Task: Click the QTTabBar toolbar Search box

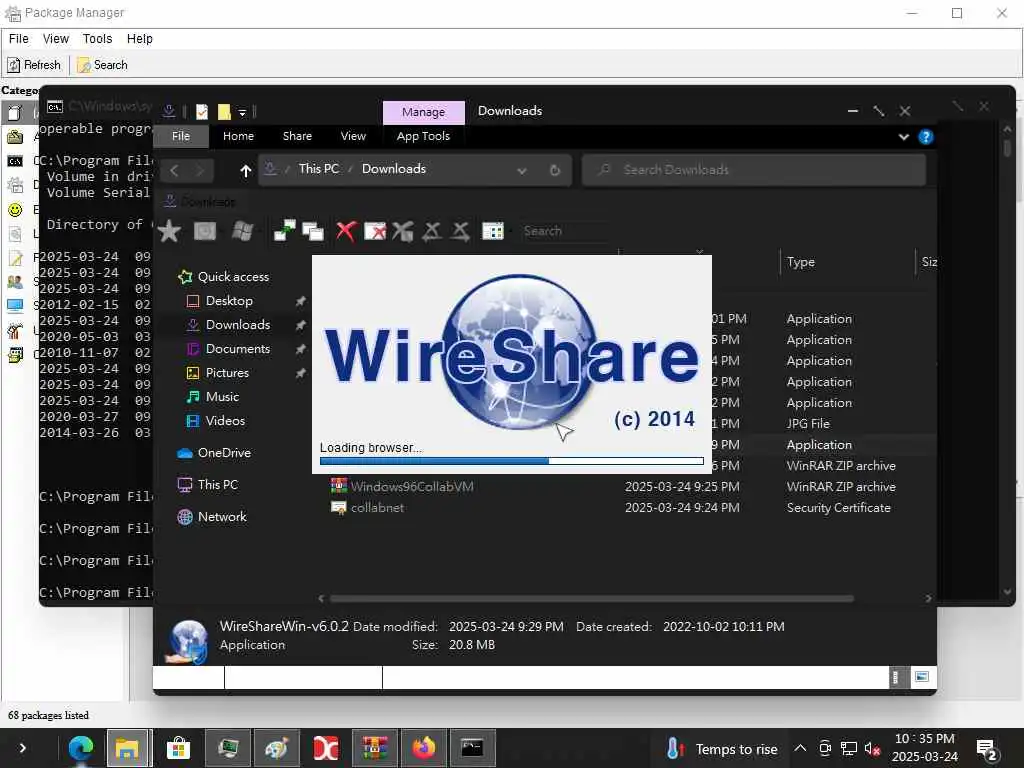Action: coord(566,231)
